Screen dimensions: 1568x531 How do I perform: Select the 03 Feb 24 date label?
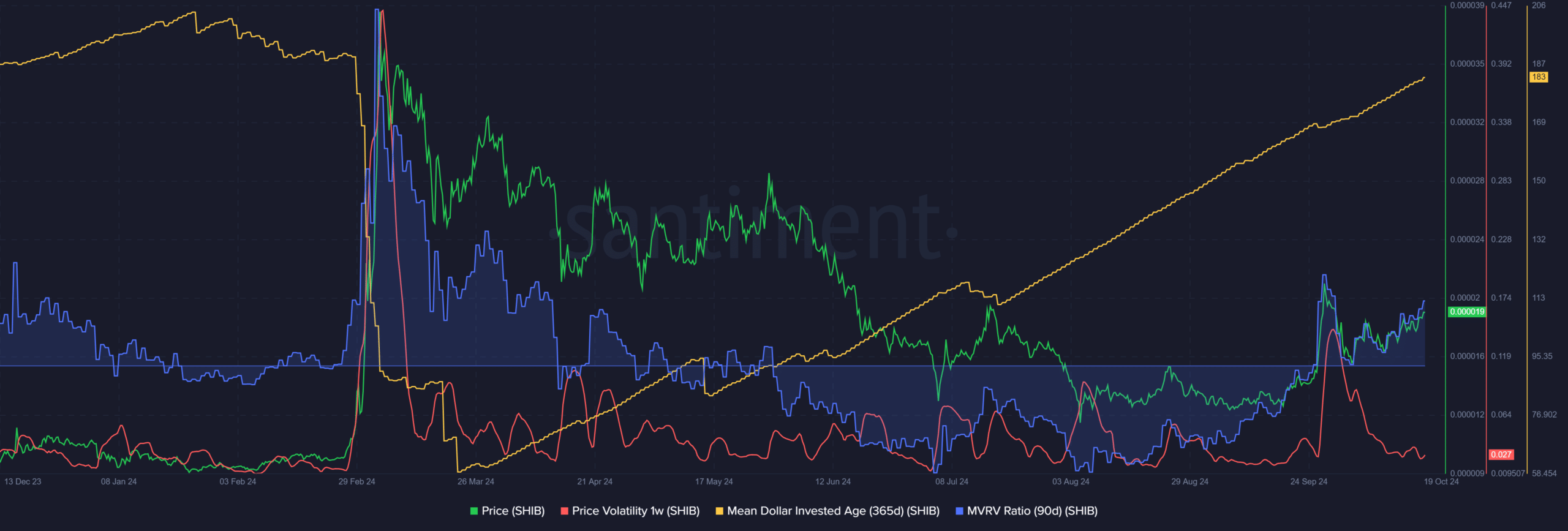point(238,481)
